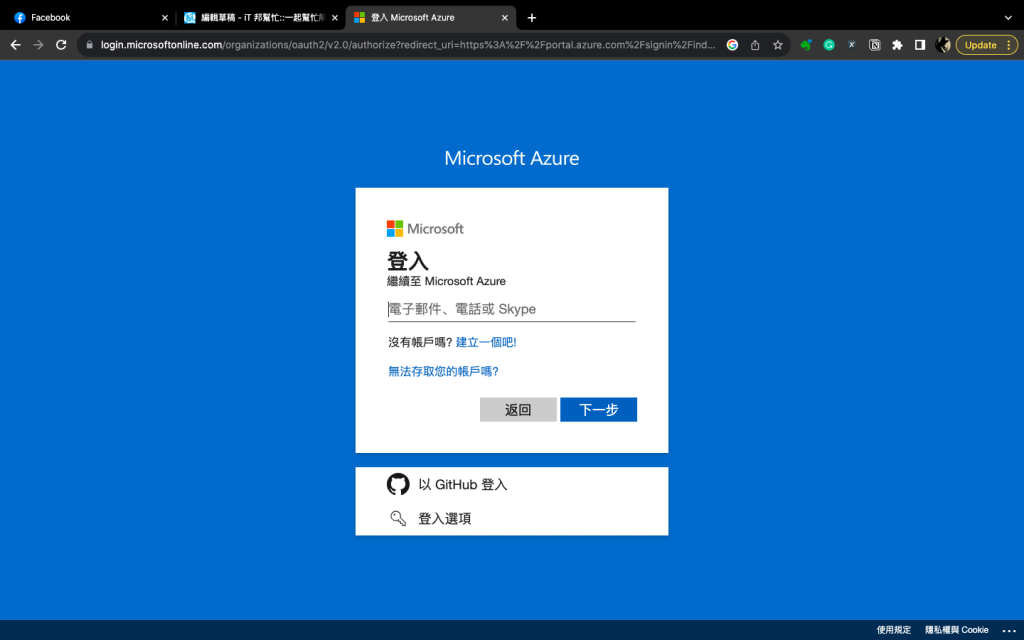Click the key icon for sign-in options

point(398,519)
